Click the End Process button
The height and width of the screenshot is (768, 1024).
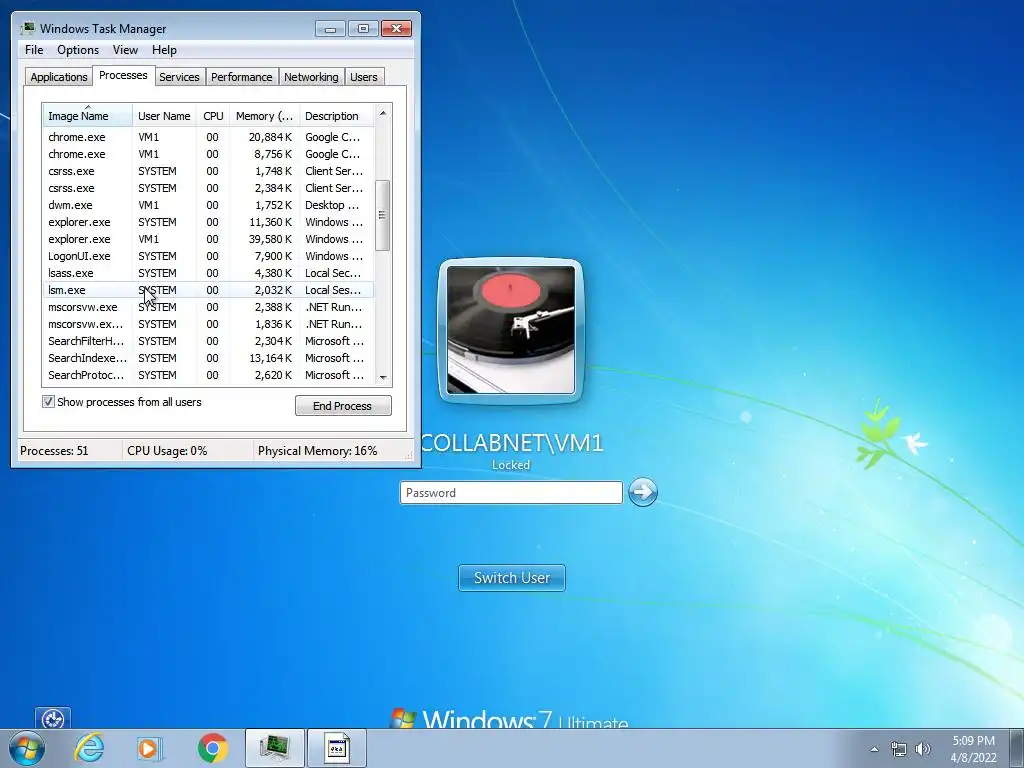[x=343, y=406]
